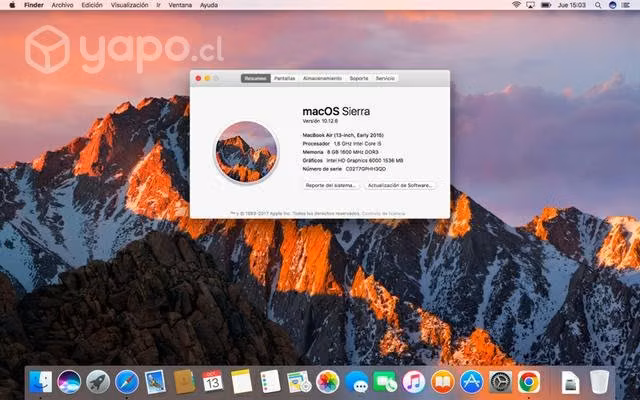Open Mail stamp icon in Dock
The image size is (640, 400).
[156, 382]
